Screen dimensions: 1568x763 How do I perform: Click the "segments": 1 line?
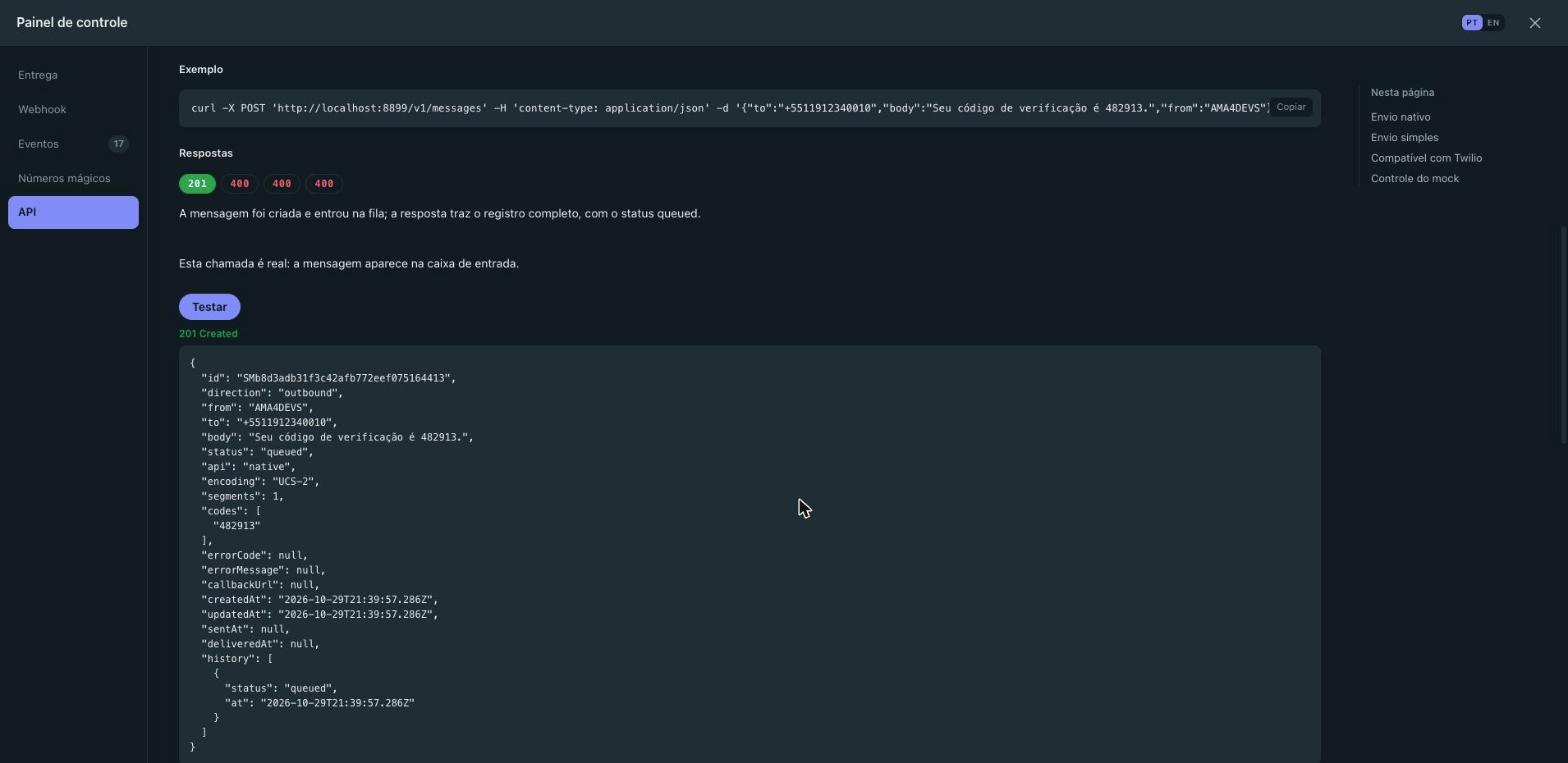point(242,496)
